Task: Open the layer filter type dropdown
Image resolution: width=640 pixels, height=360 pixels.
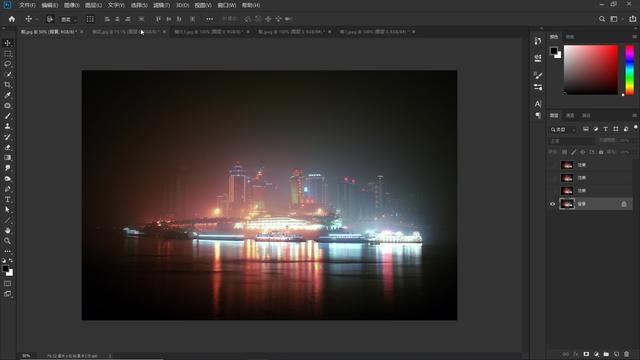Action: pos(563,129)
